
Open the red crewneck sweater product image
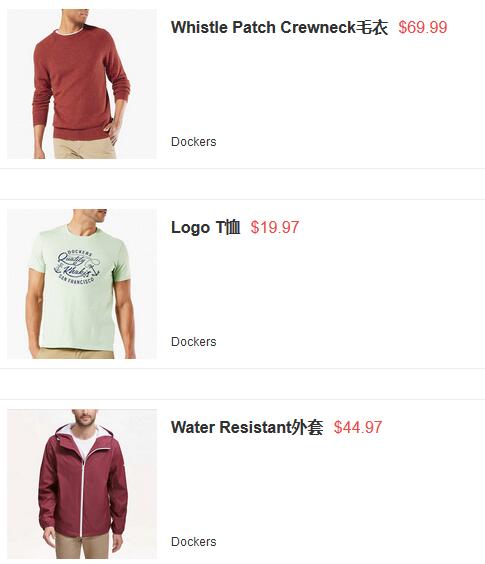[x=82, y=84]
